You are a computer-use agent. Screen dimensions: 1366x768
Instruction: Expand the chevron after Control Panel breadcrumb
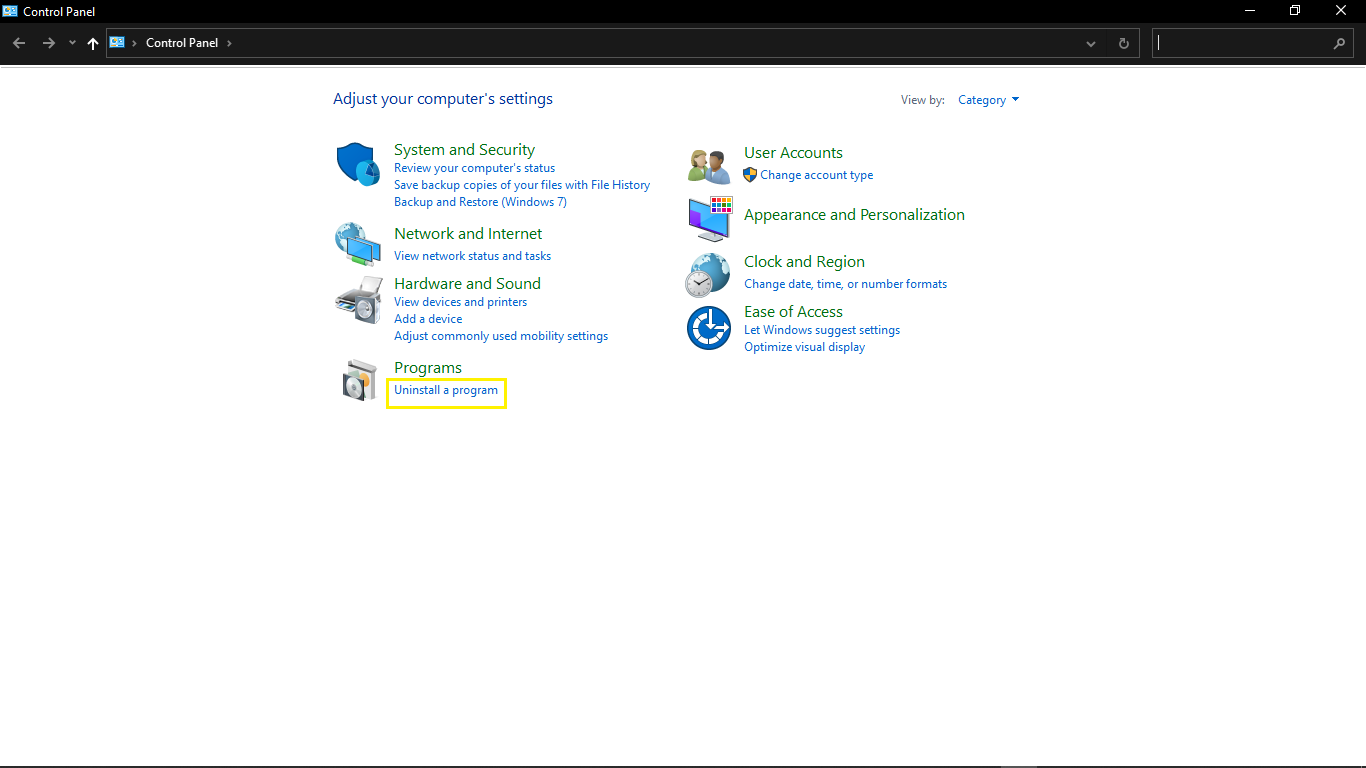click(229, 43)
